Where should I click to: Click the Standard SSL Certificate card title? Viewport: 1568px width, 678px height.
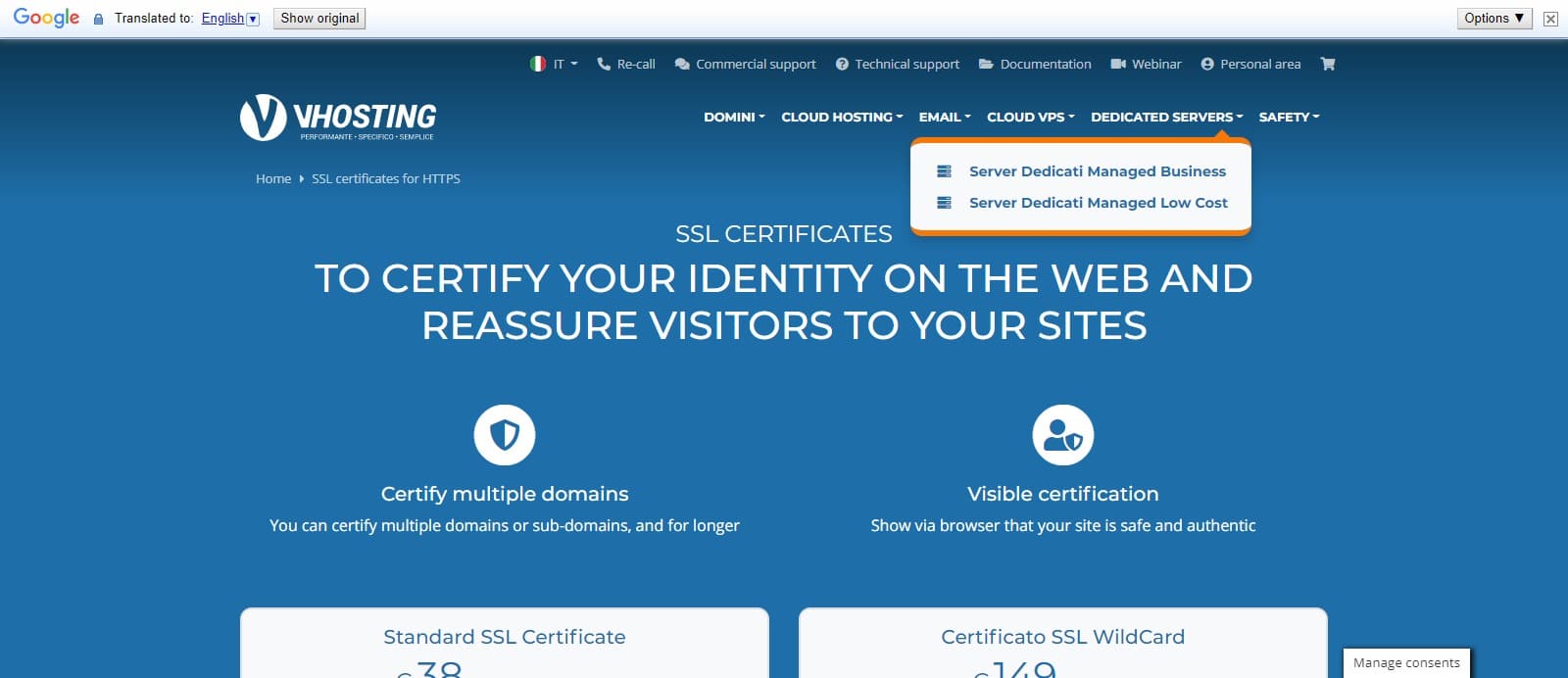pos(505,637)
